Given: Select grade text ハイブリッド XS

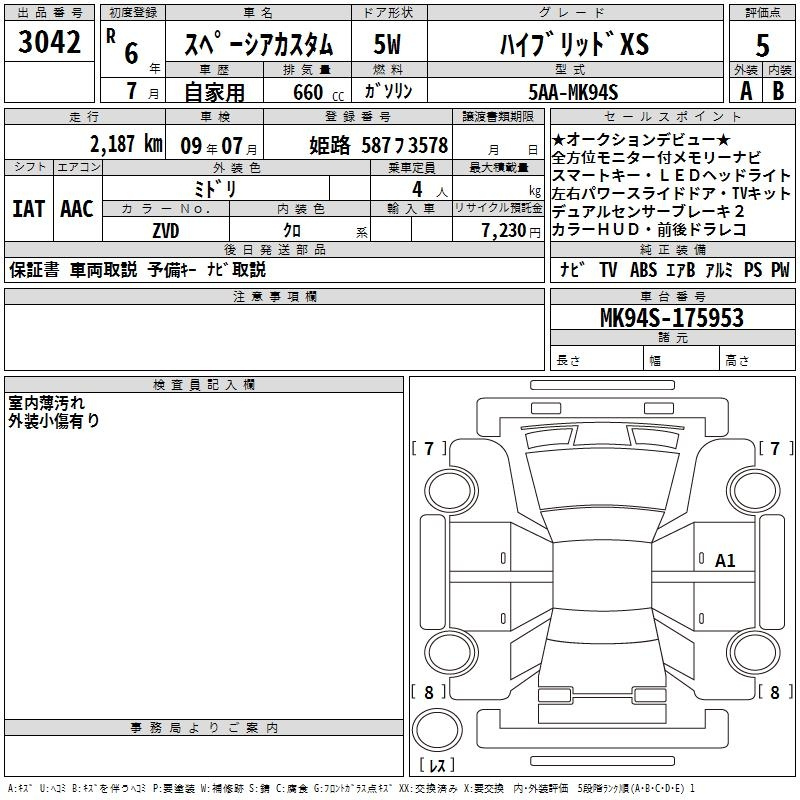Looking at the screenshot, I should [x=574, y=44].
